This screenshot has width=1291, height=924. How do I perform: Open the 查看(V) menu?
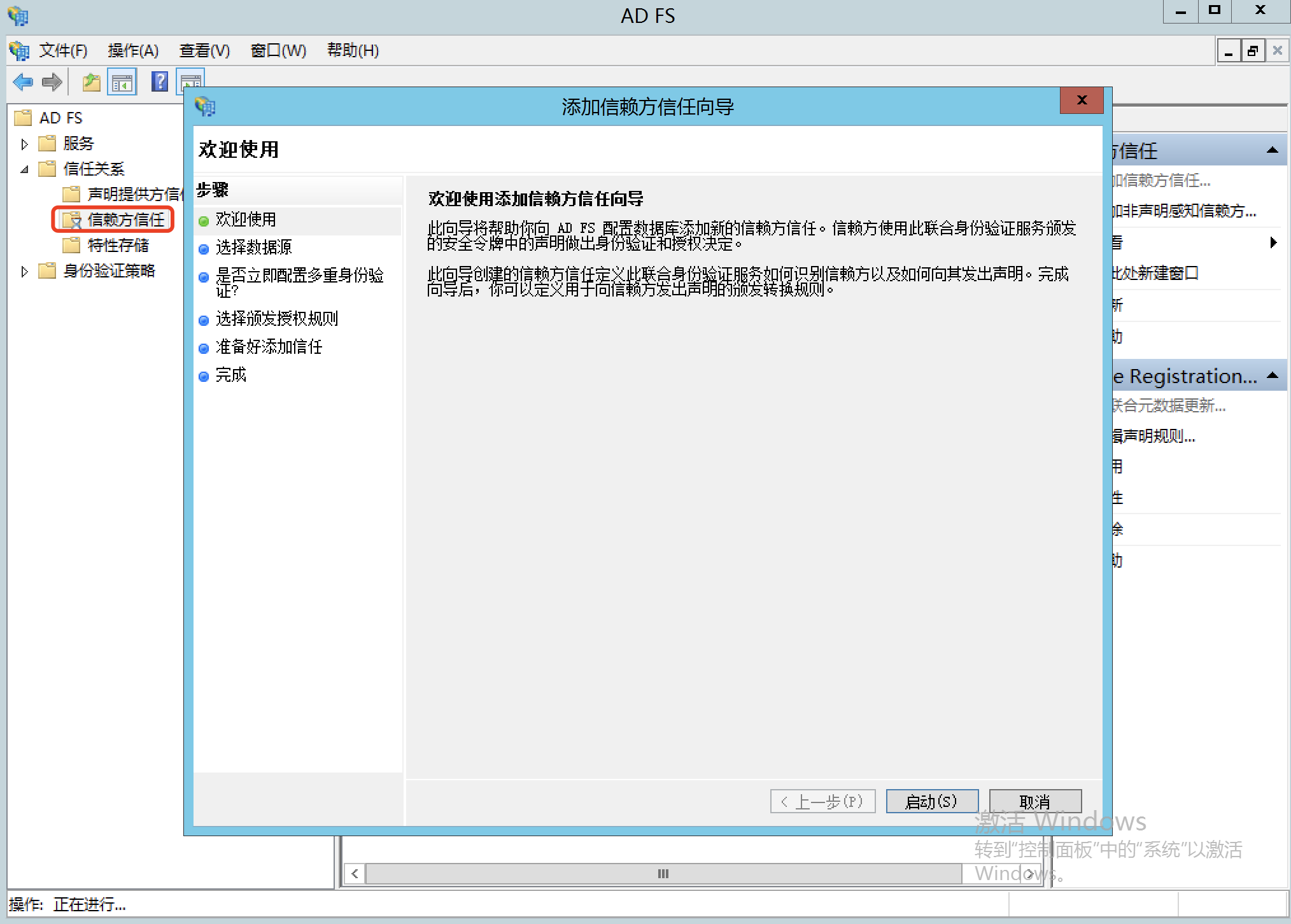click(x=204, y=50)
